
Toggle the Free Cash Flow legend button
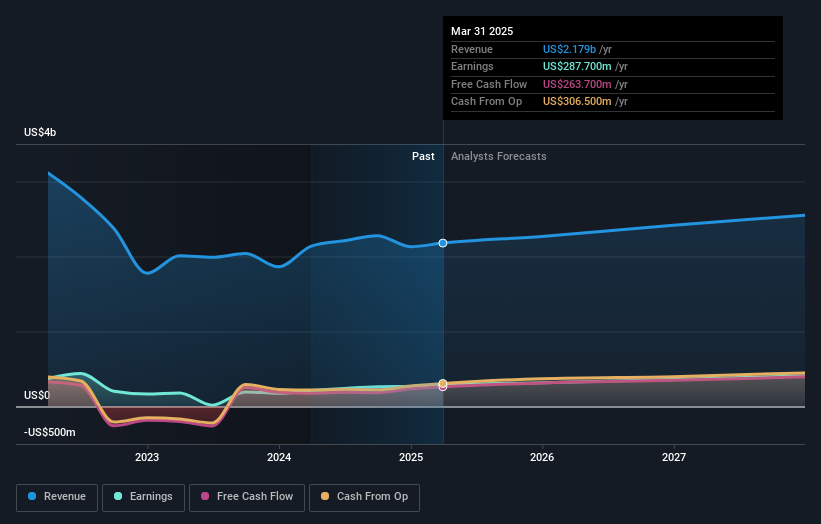(247, 497)
